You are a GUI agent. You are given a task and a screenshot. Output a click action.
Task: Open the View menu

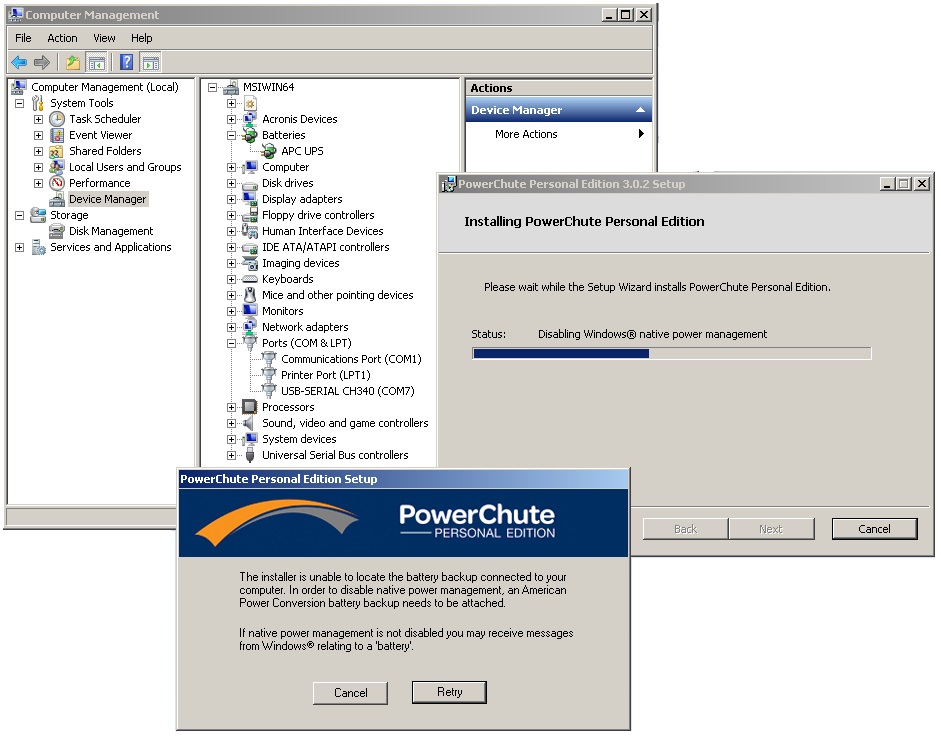click(x=104, y=38)
